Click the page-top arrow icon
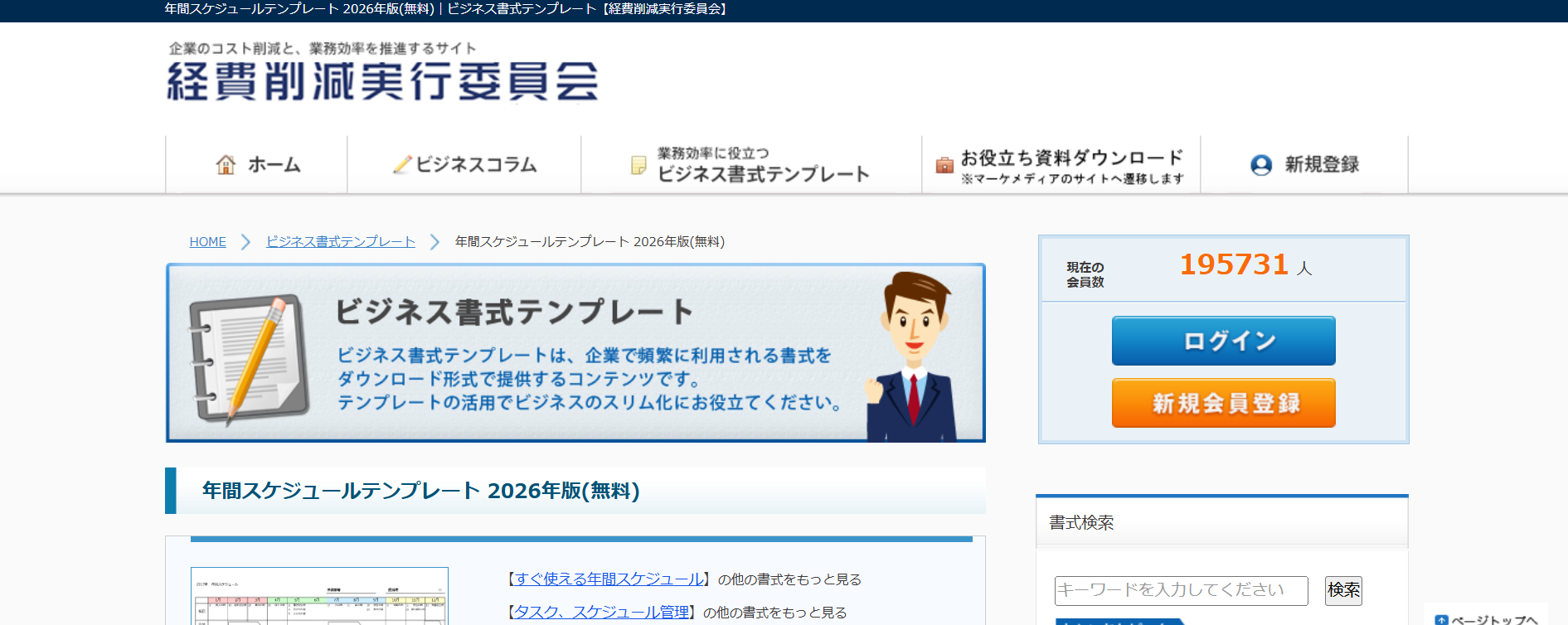Viewport: 1568px width, 625px height. point(1441,619)
